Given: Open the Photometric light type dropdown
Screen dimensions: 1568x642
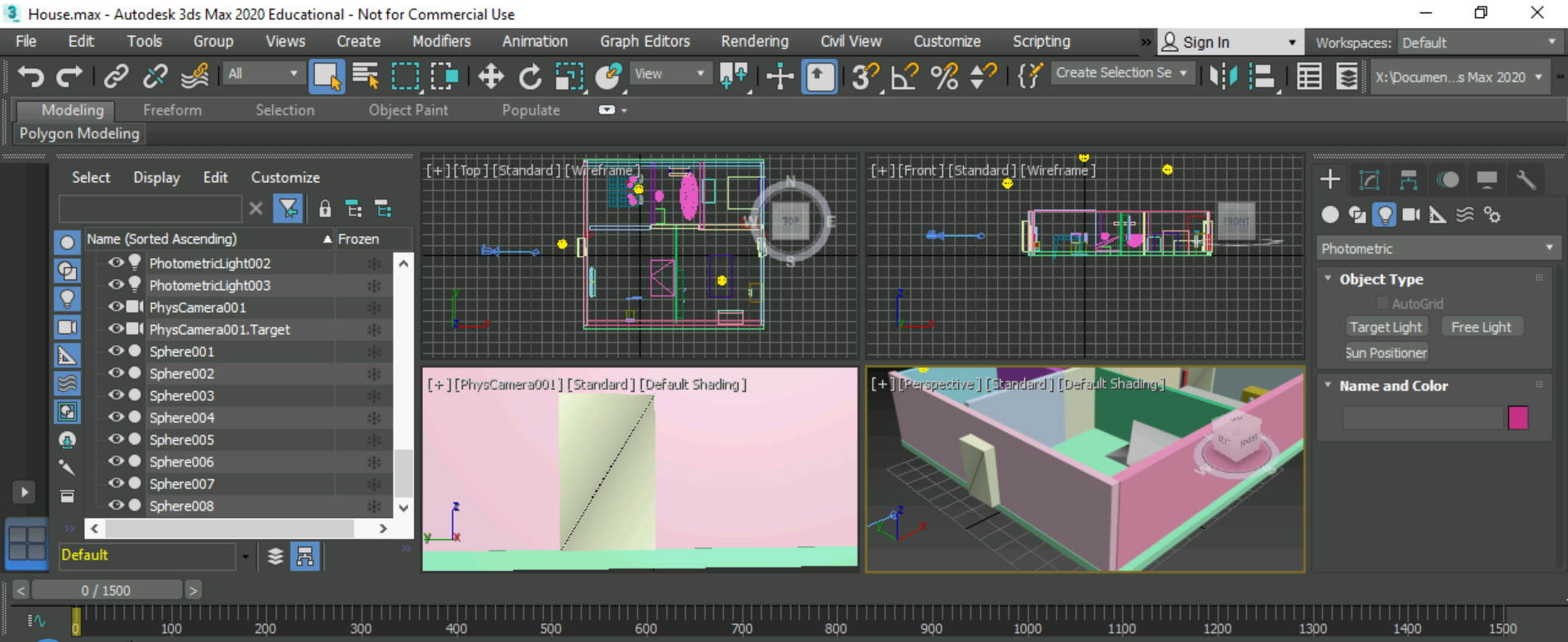Looking at the screenshot, I should tap(1436, 248).
